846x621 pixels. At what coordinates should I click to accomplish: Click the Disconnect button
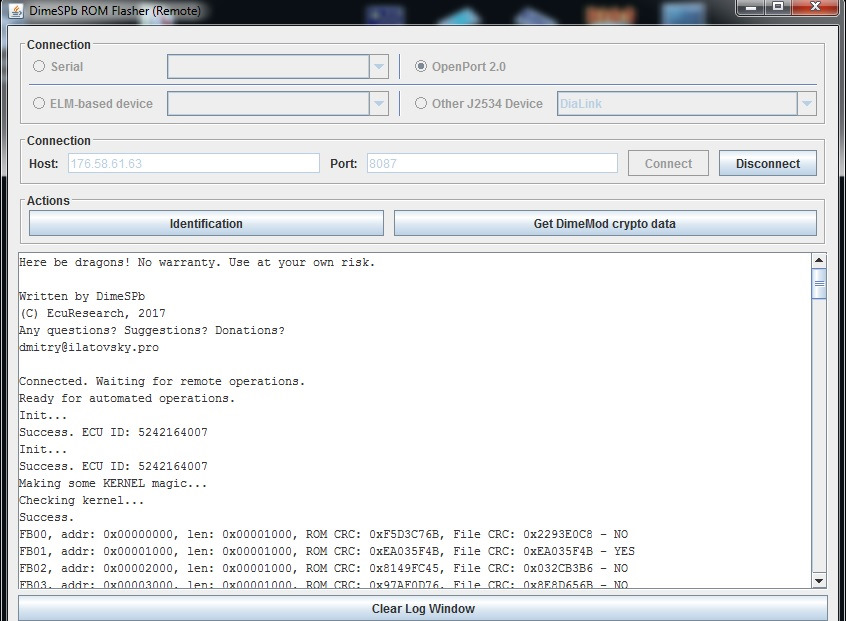(768, 163)
